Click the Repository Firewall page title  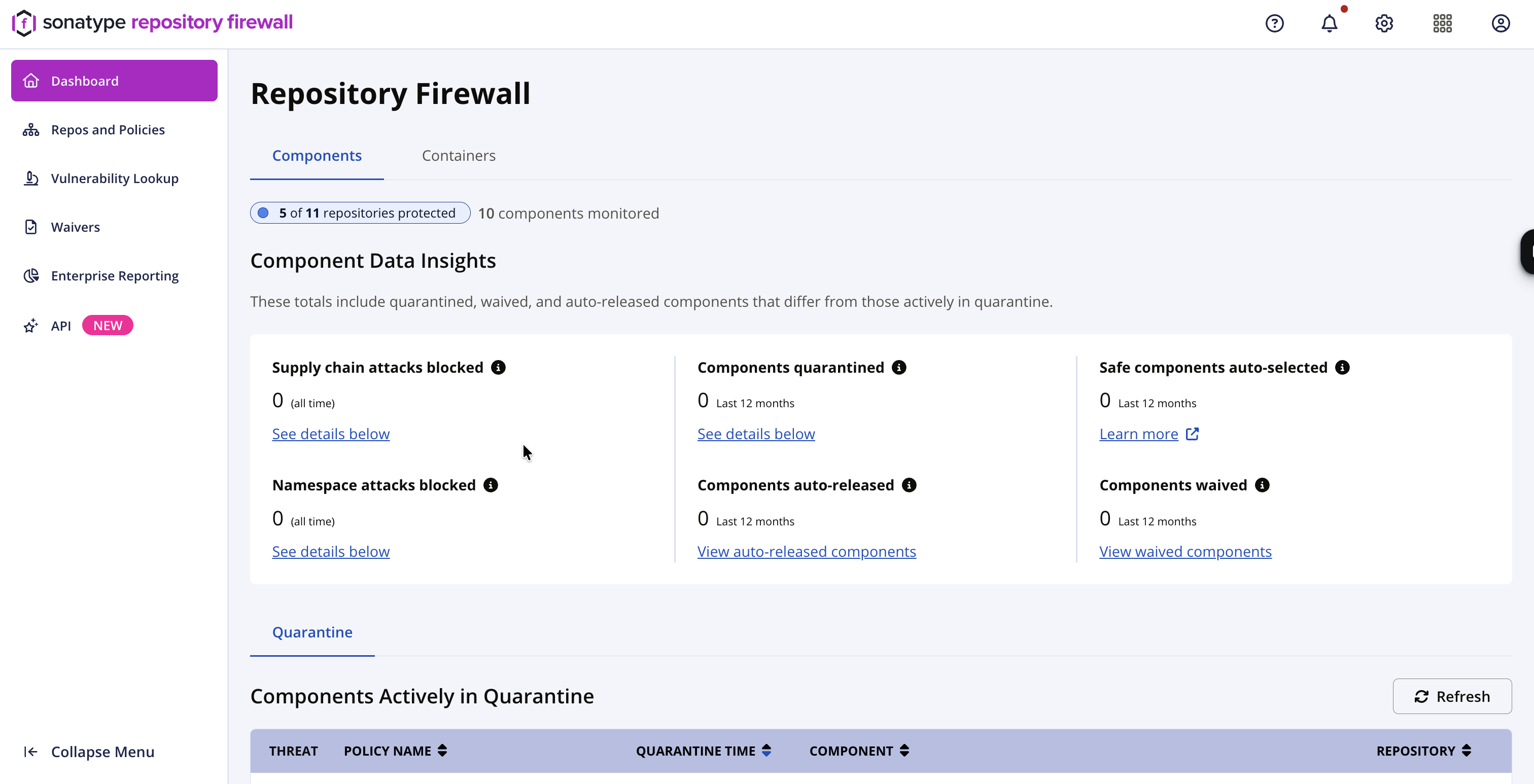point(390,94)
